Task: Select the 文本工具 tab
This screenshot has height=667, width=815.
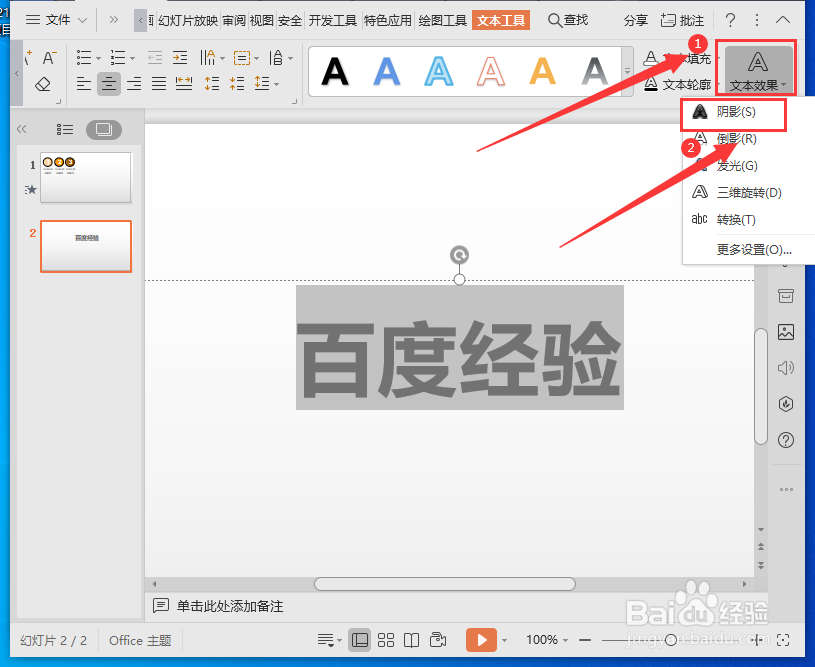Action: pos(501,21)
